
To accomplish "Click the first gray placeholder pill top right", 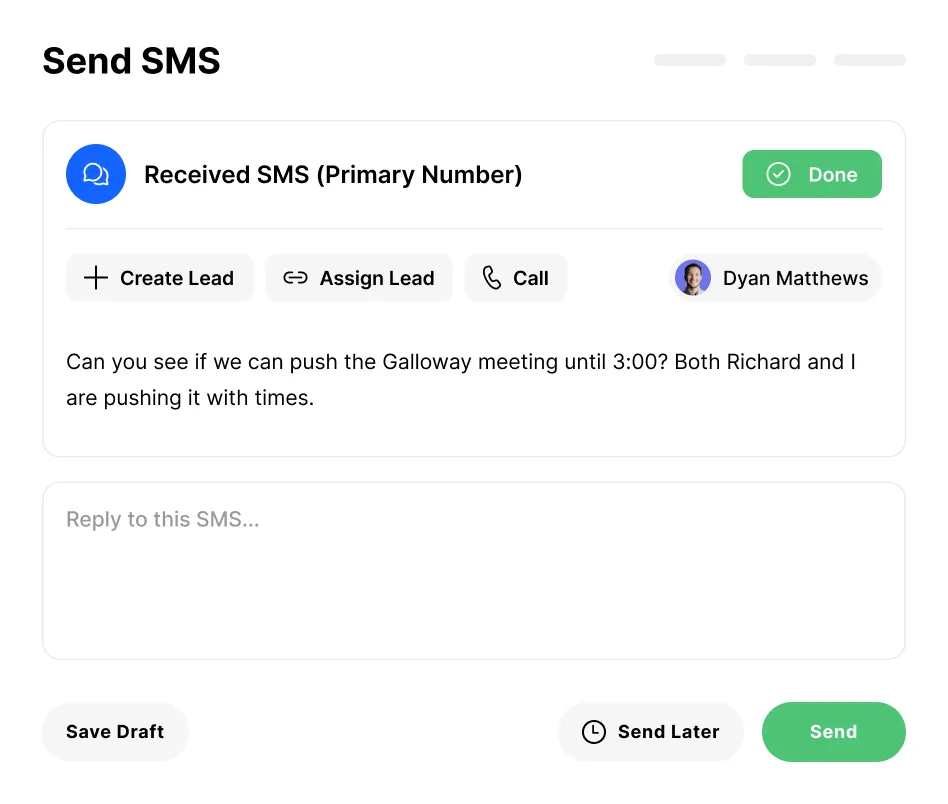I will click(690, 60).
